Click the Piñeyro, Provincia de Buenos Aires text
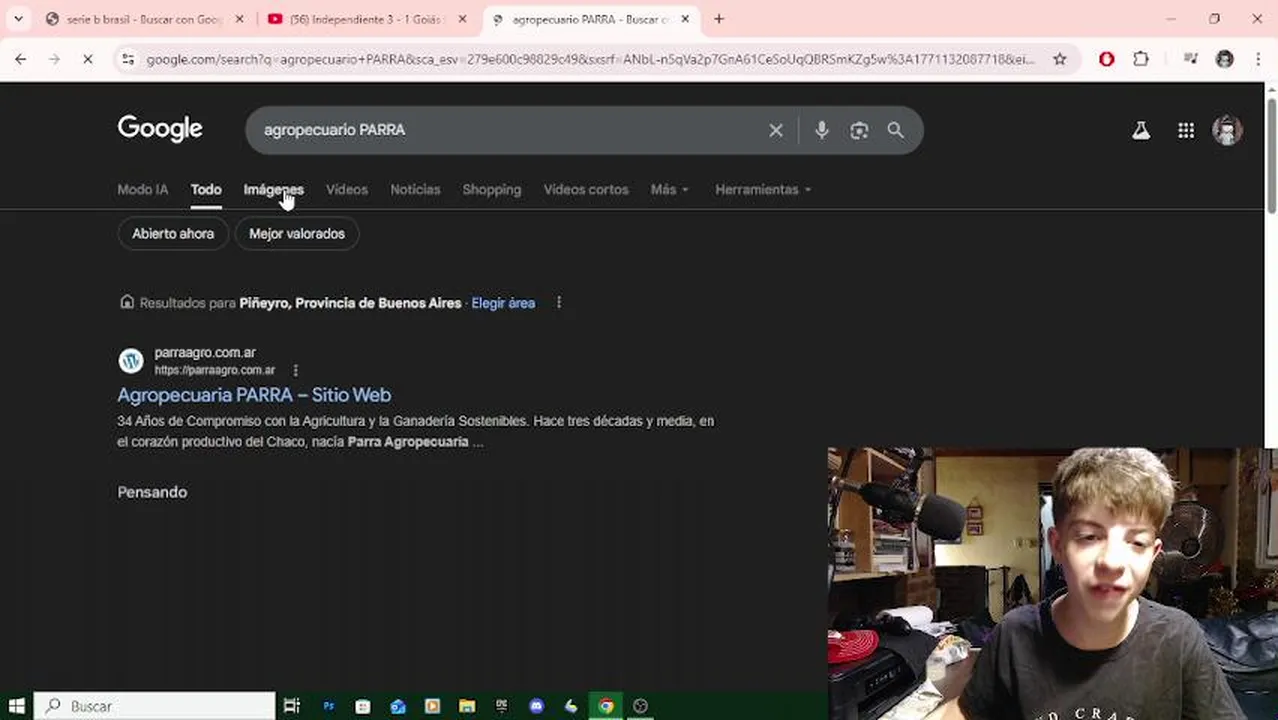 (350, 303)
